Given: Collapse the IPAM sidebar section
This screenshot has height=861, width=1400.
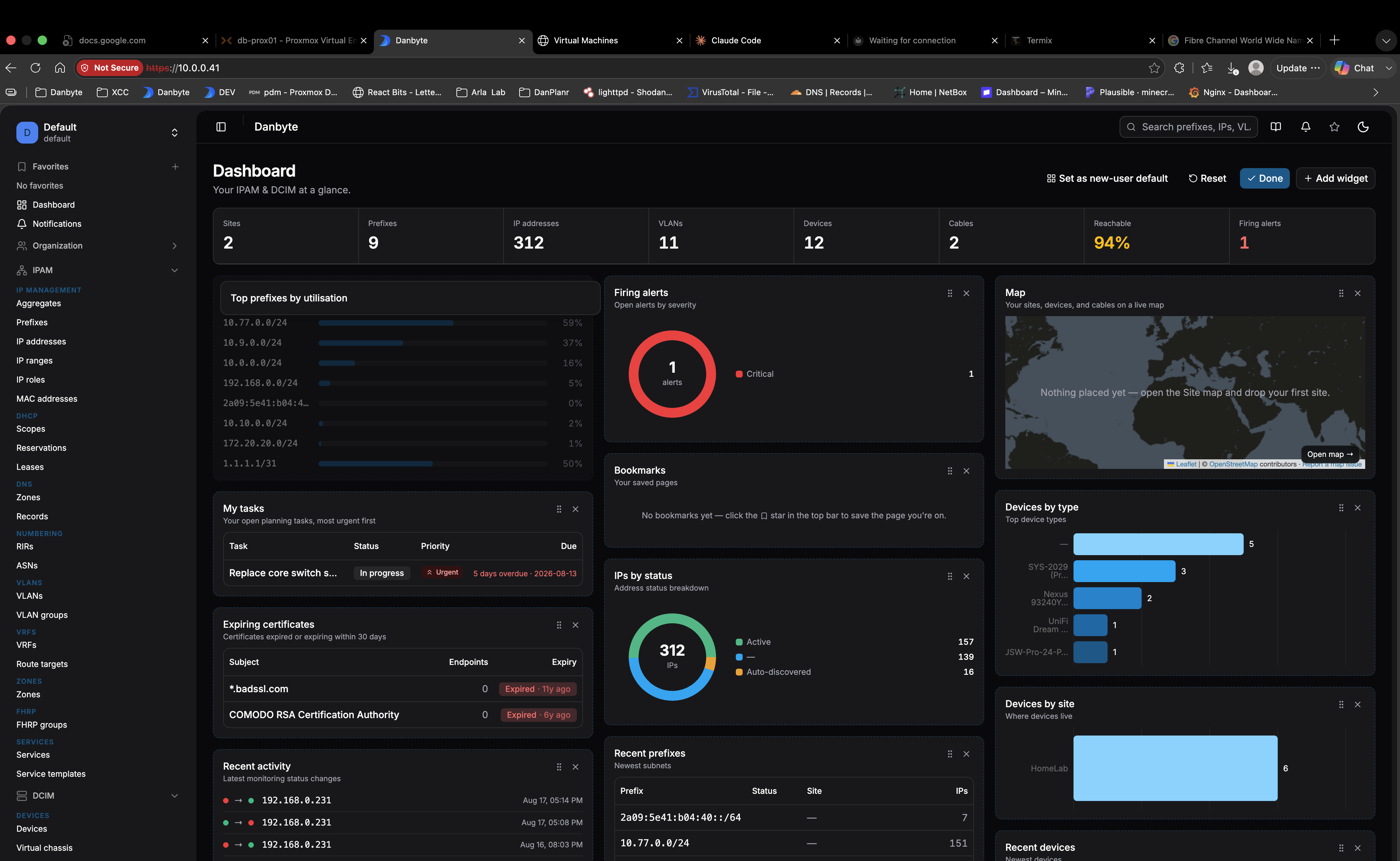Looking at the screenshot, I should [x=174, y=270].
